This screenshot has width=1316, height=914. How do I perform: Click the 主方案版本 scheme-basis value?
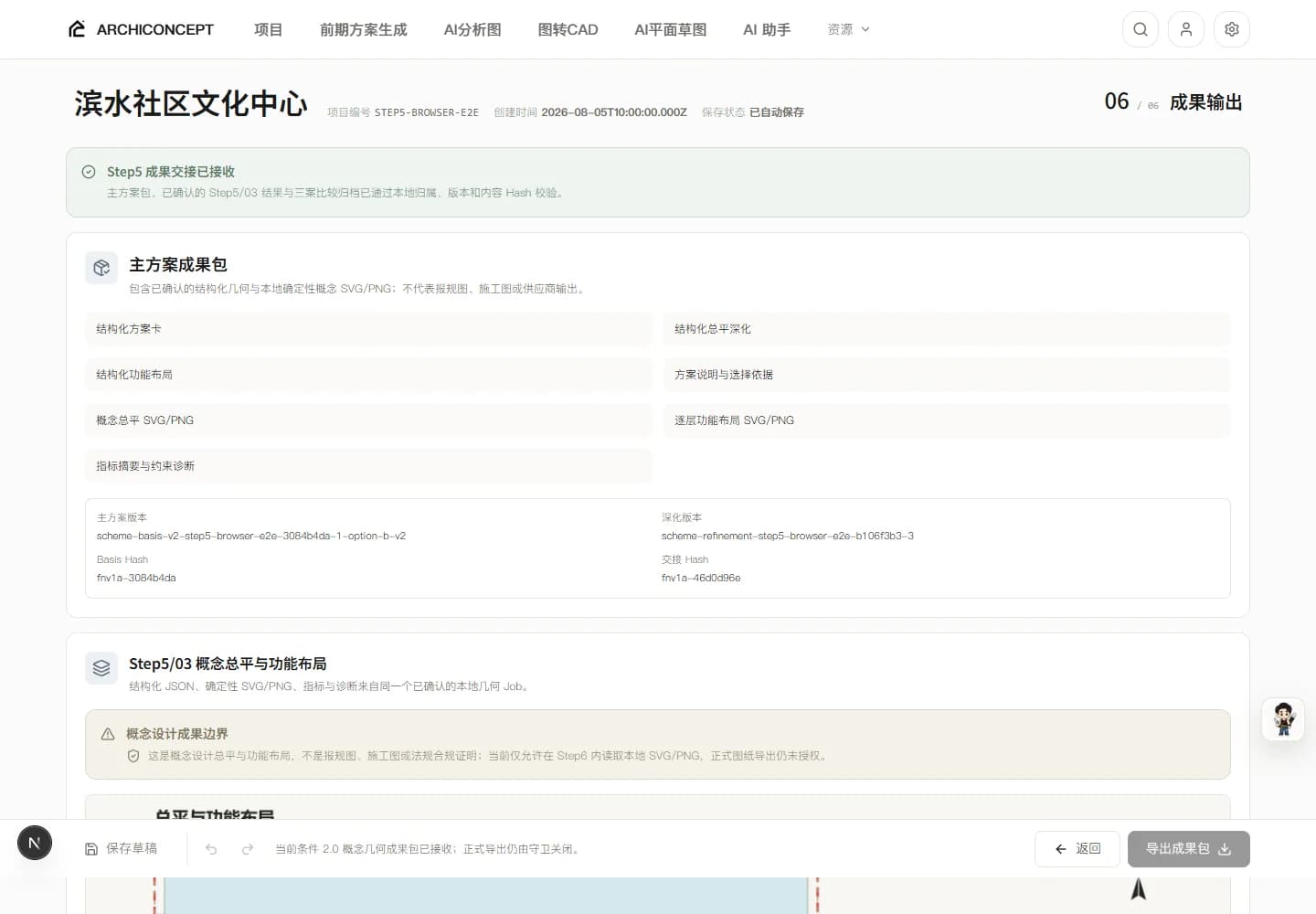[251, 536]
